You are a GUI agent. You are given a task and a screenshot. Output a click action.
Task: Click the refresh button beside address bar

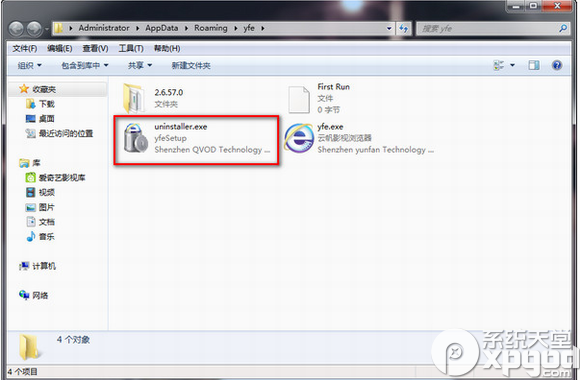point(404,28)
